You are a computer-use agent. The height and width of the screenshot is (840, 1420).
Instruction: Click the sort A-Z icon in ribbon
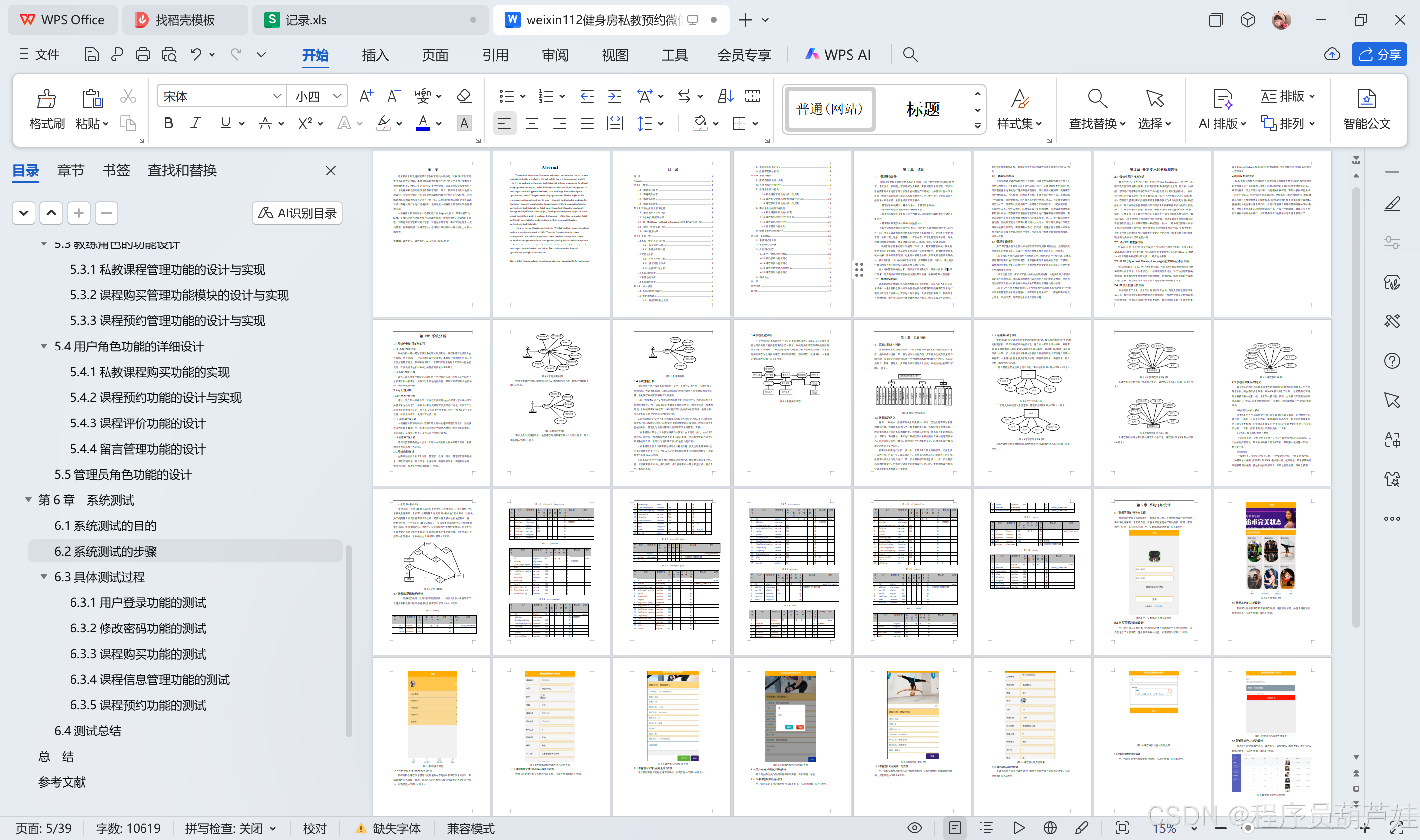click(x=725, y=96)
